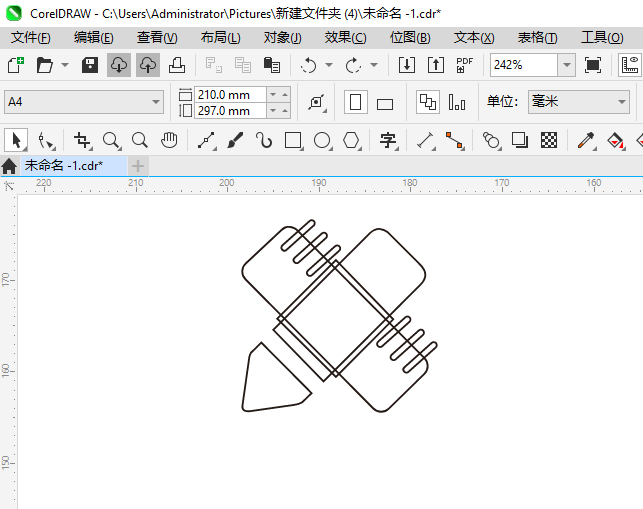The height and width of the screenshot is (509, 643).
Task: Click the page height 297.0 mm field
Action: (x=230, y=111)
